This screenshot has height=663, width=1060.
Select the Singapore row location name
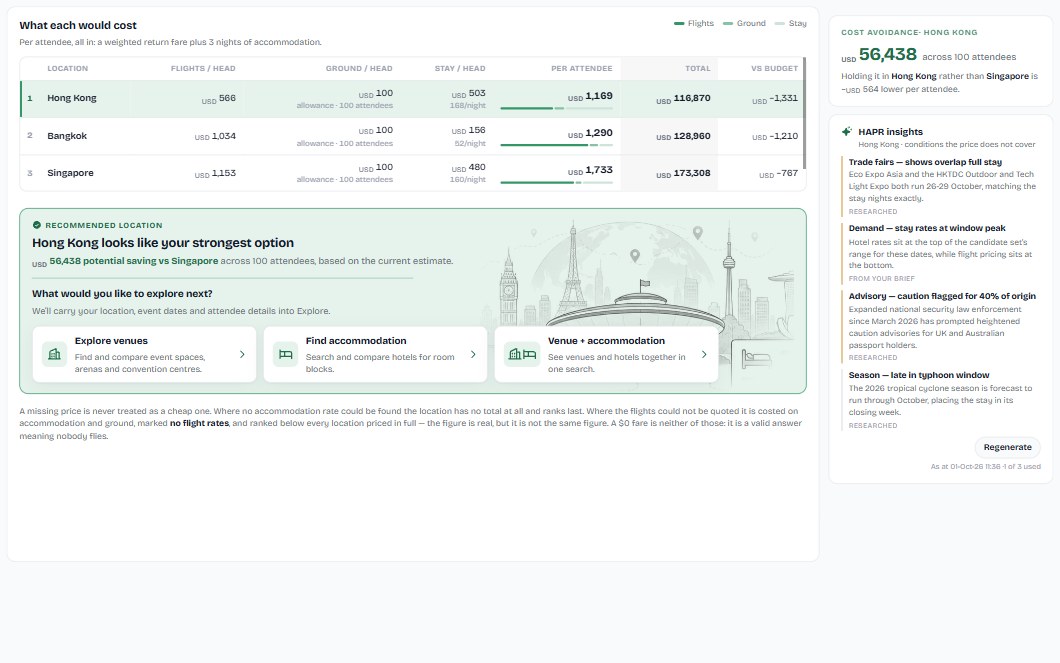(70, 173)
